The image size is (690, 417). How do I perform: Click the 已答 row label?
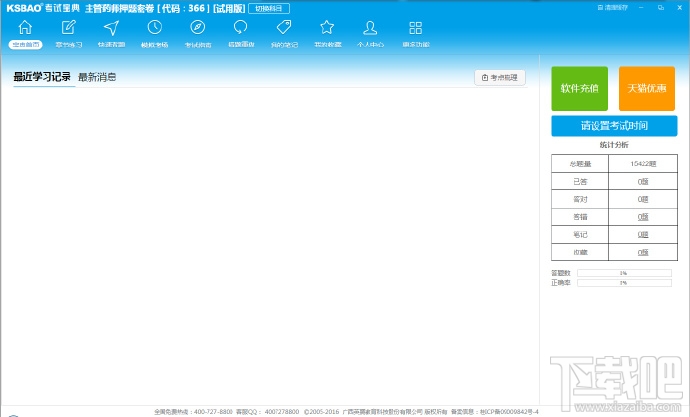point(580,181)
